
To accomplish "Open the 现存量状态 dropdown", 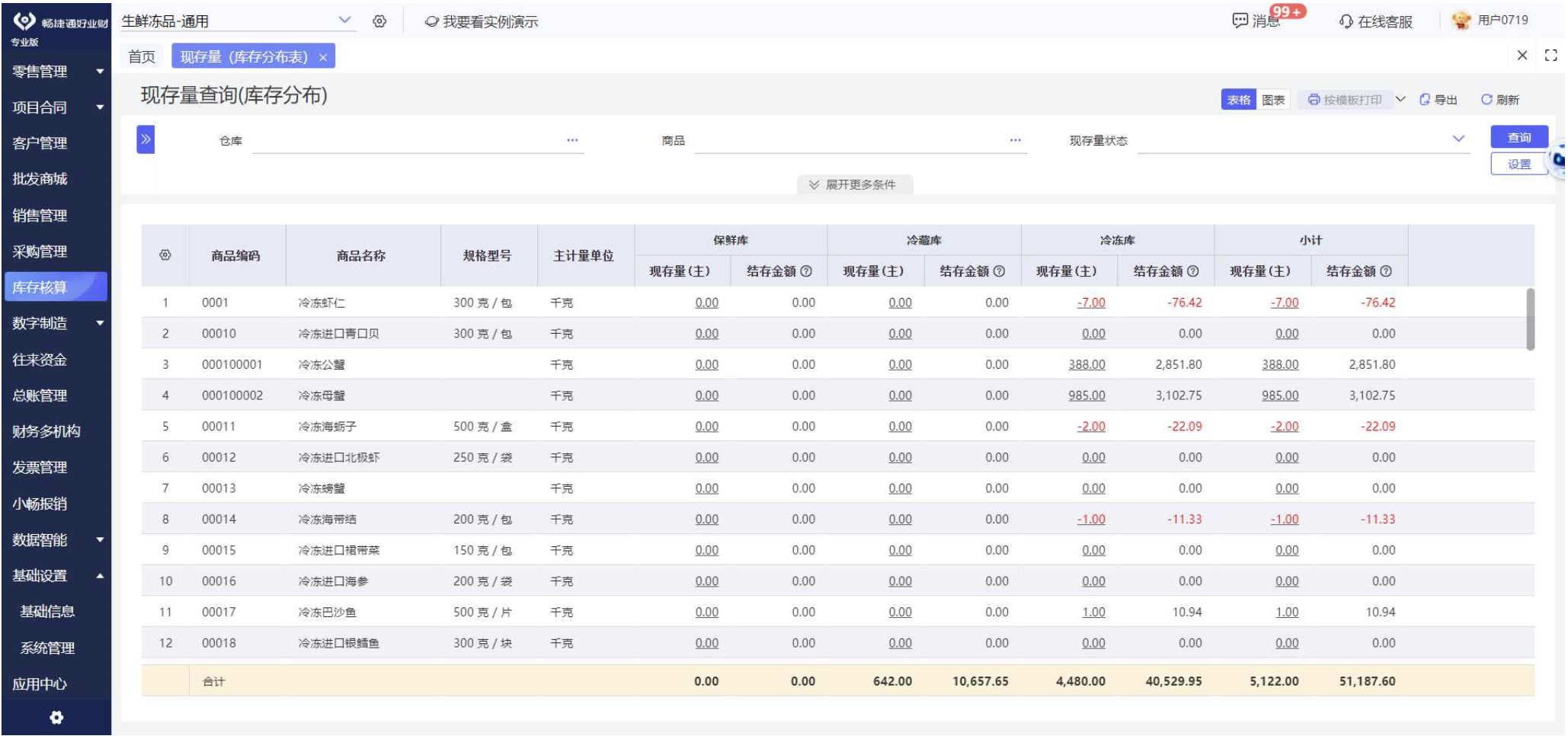I will [1302, 139].
